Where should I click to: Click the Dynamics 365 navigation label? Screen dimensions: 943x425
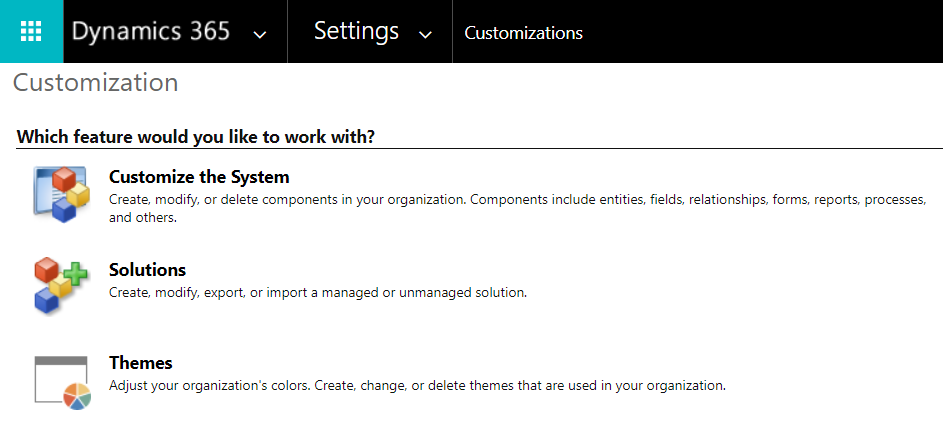[151, 31]
